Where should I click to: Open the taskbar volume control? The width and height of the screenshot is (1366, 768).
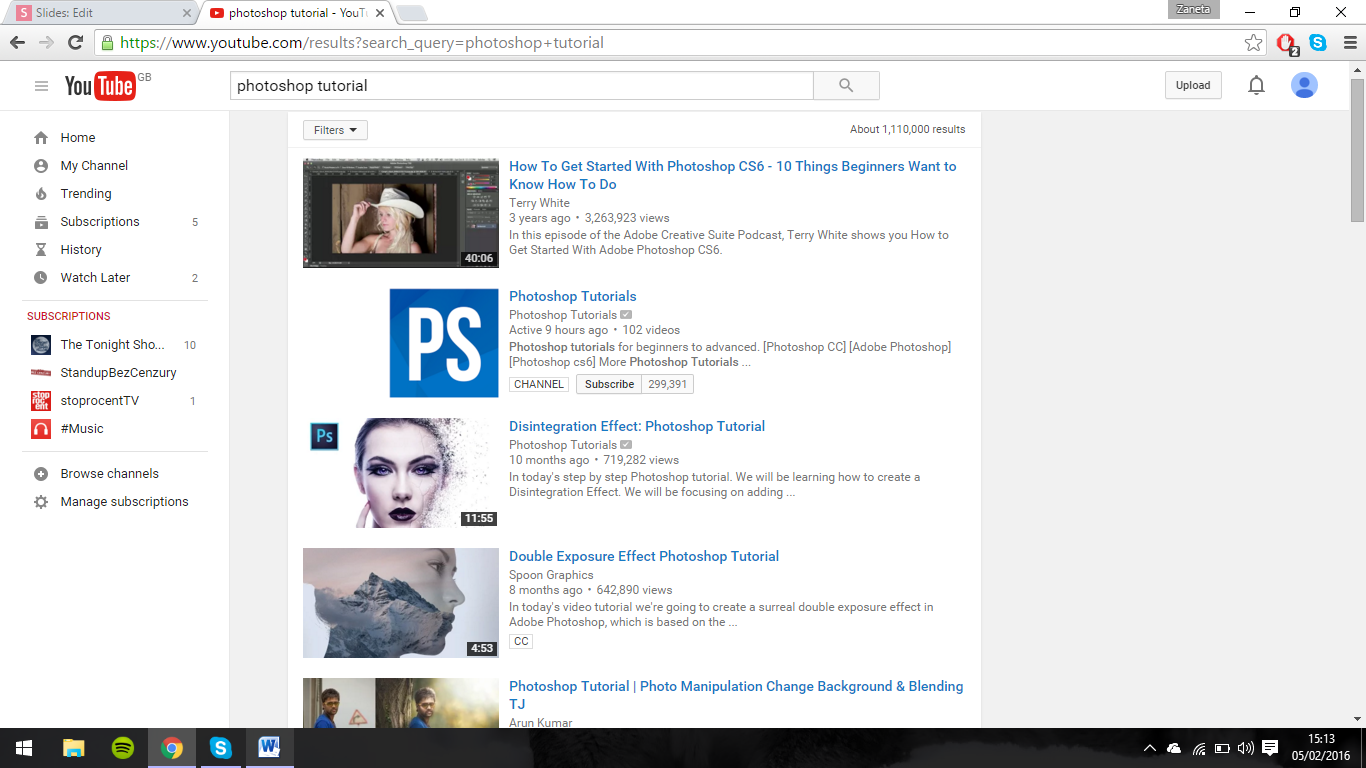1245,748
